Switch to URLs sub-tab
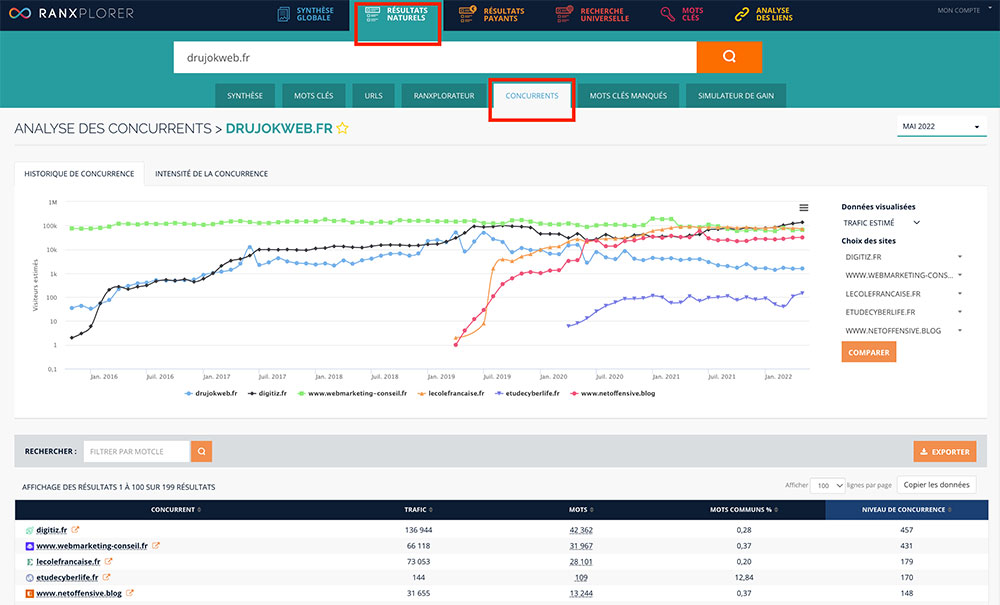Screen dimensions: 1000x605 [x=374, y=96]
